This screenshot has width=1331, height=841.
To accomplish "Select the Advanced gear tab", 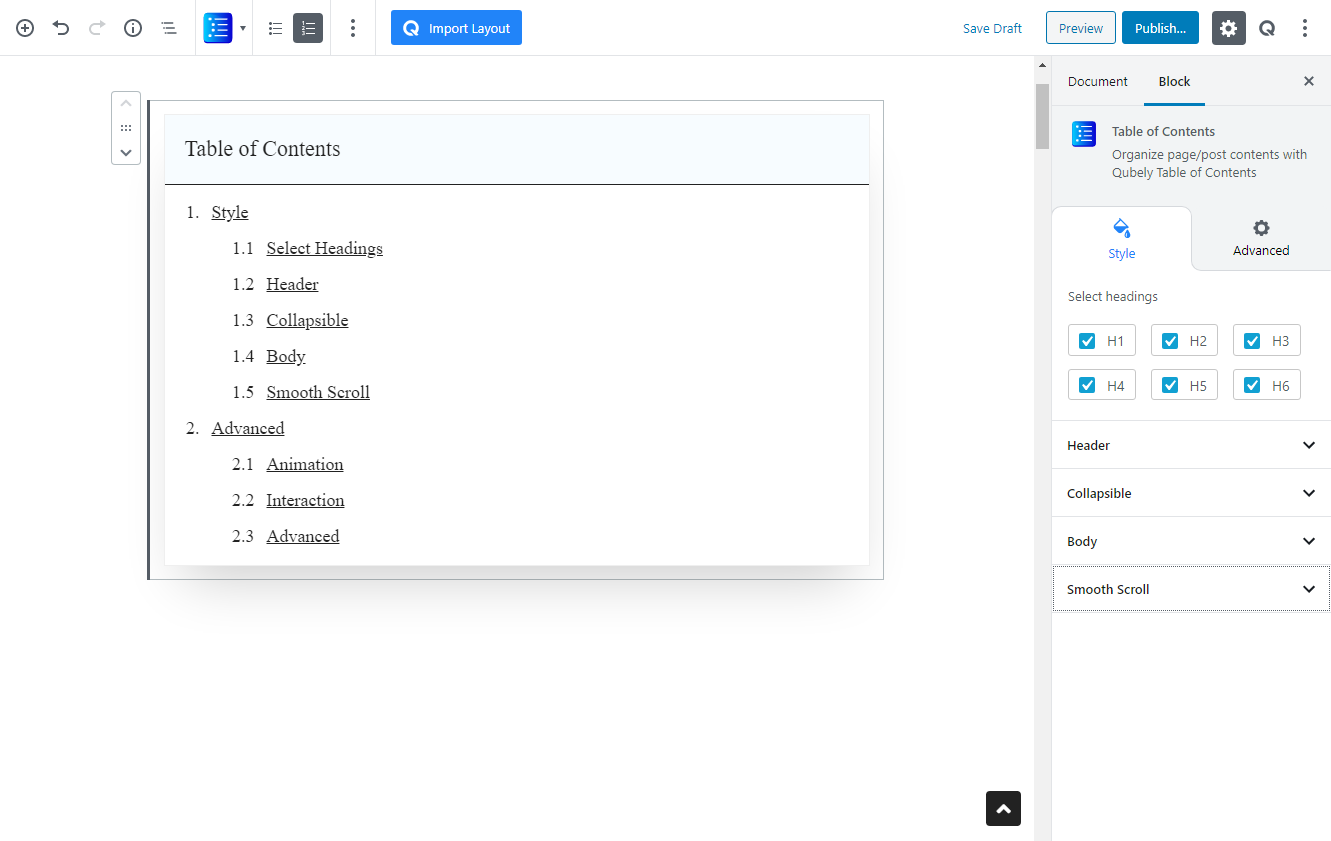I will (x=1261, y=238).
